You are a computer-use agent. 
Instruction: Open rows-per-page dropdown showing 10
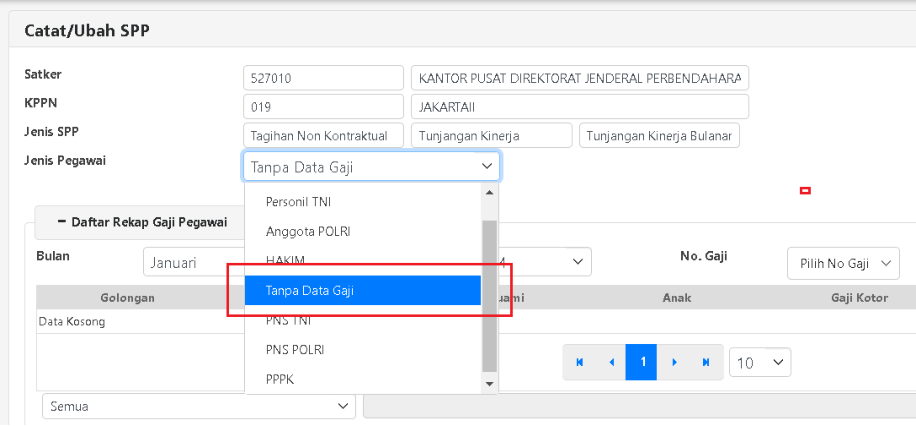(760, 363)
